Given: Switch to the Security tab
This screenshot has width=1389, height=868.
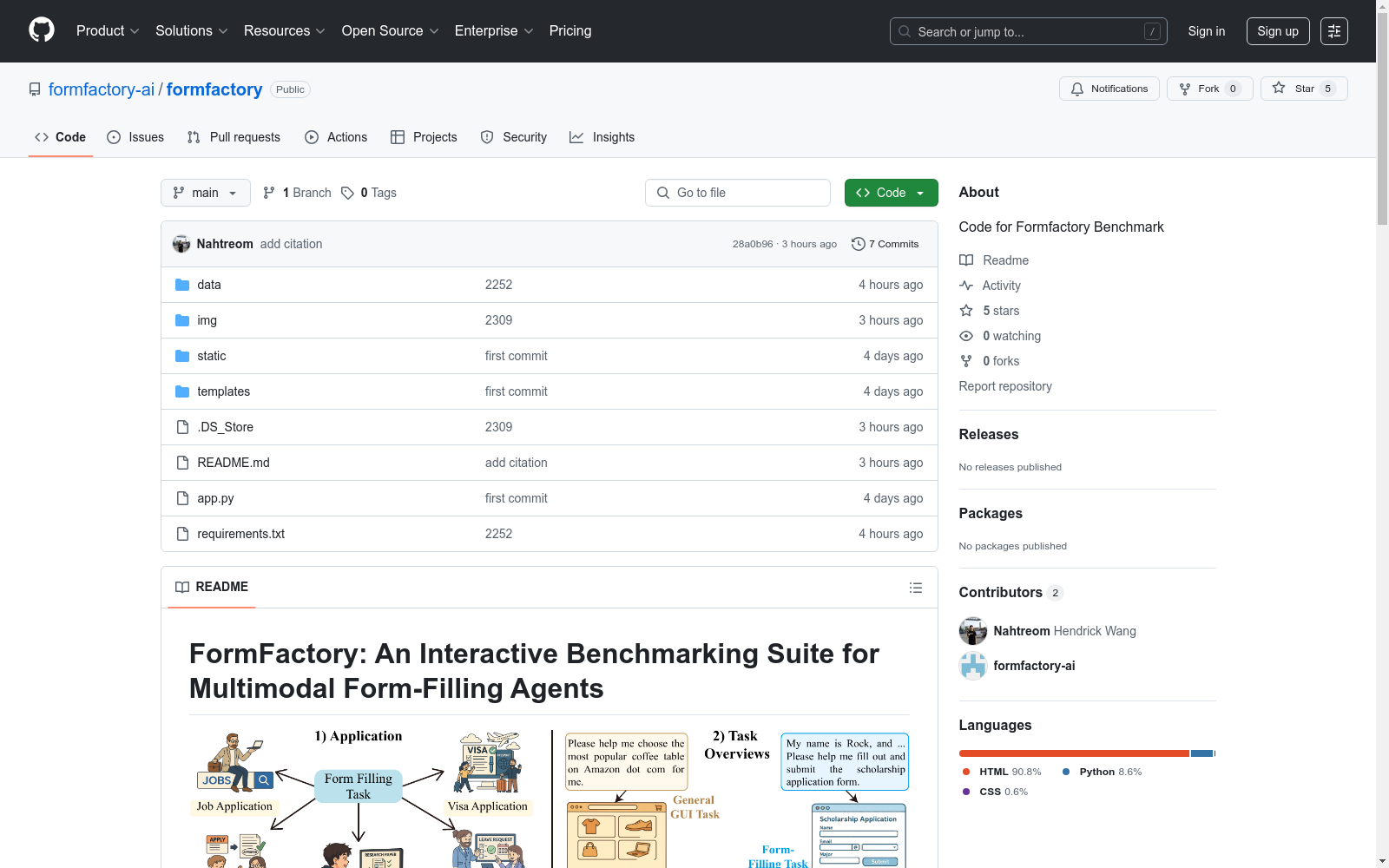Looking at the screenshot, I should tap(514, 137).
